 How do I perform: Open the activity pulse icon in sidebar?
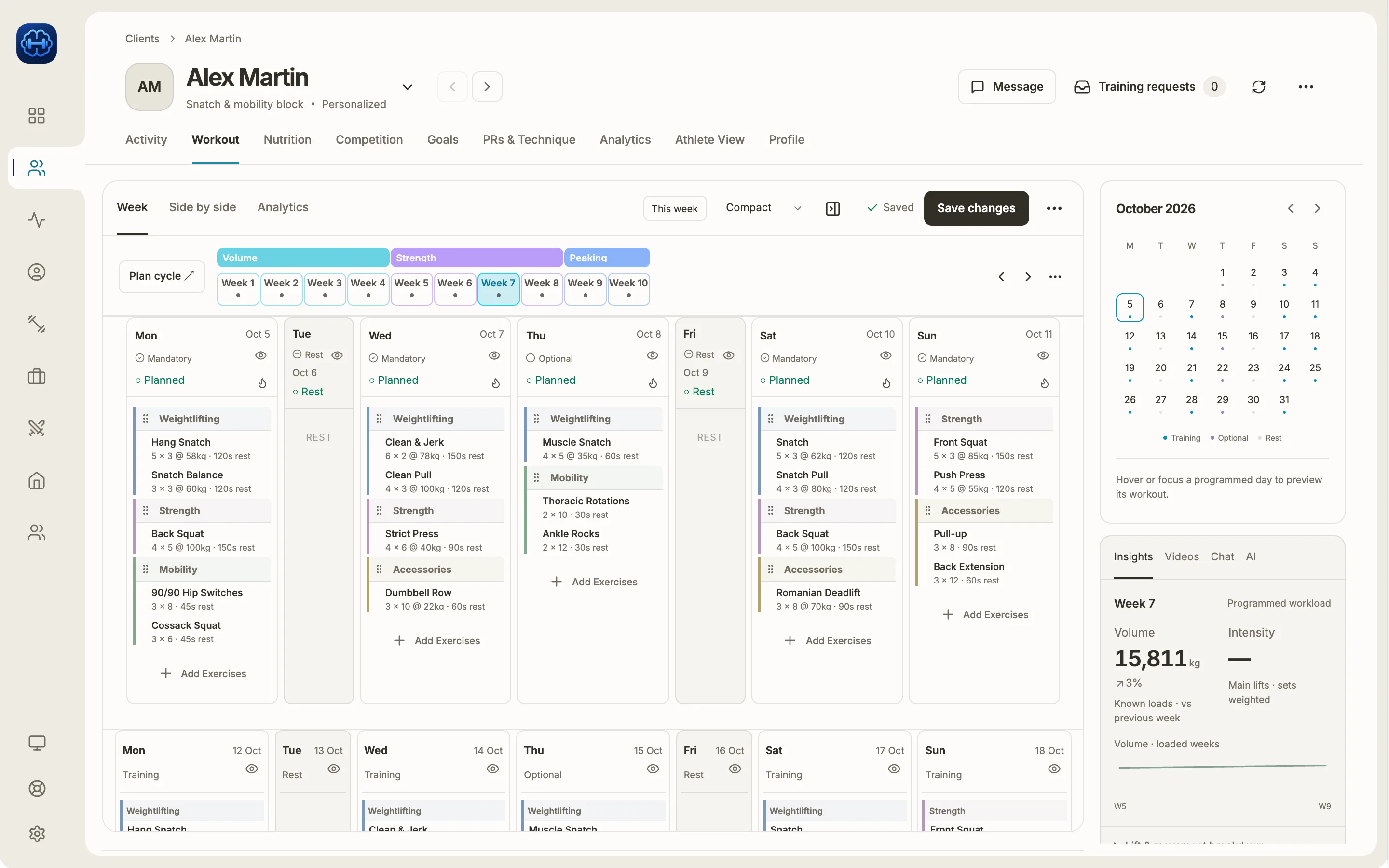click(37, 220)
